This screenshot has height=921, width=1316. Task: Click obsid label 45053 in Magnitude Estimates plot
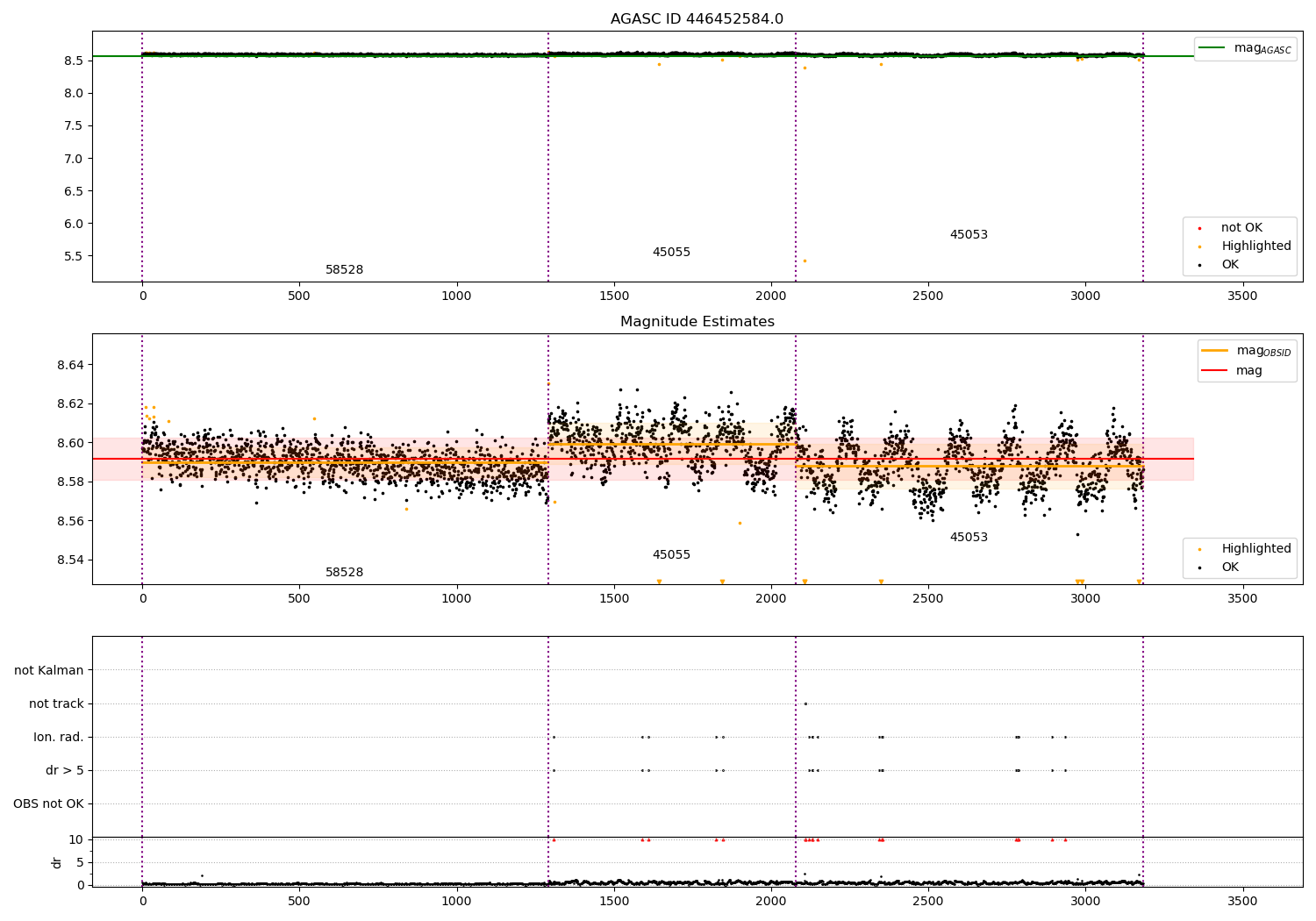[969, 538]
